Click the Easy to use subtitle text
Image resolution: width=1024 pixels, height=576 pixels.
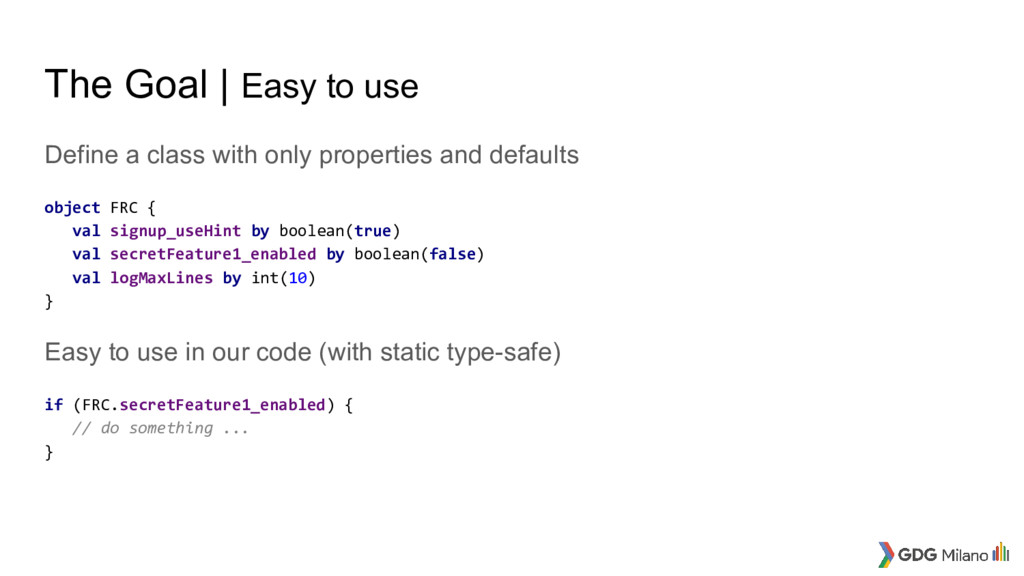tap(330, 86)
